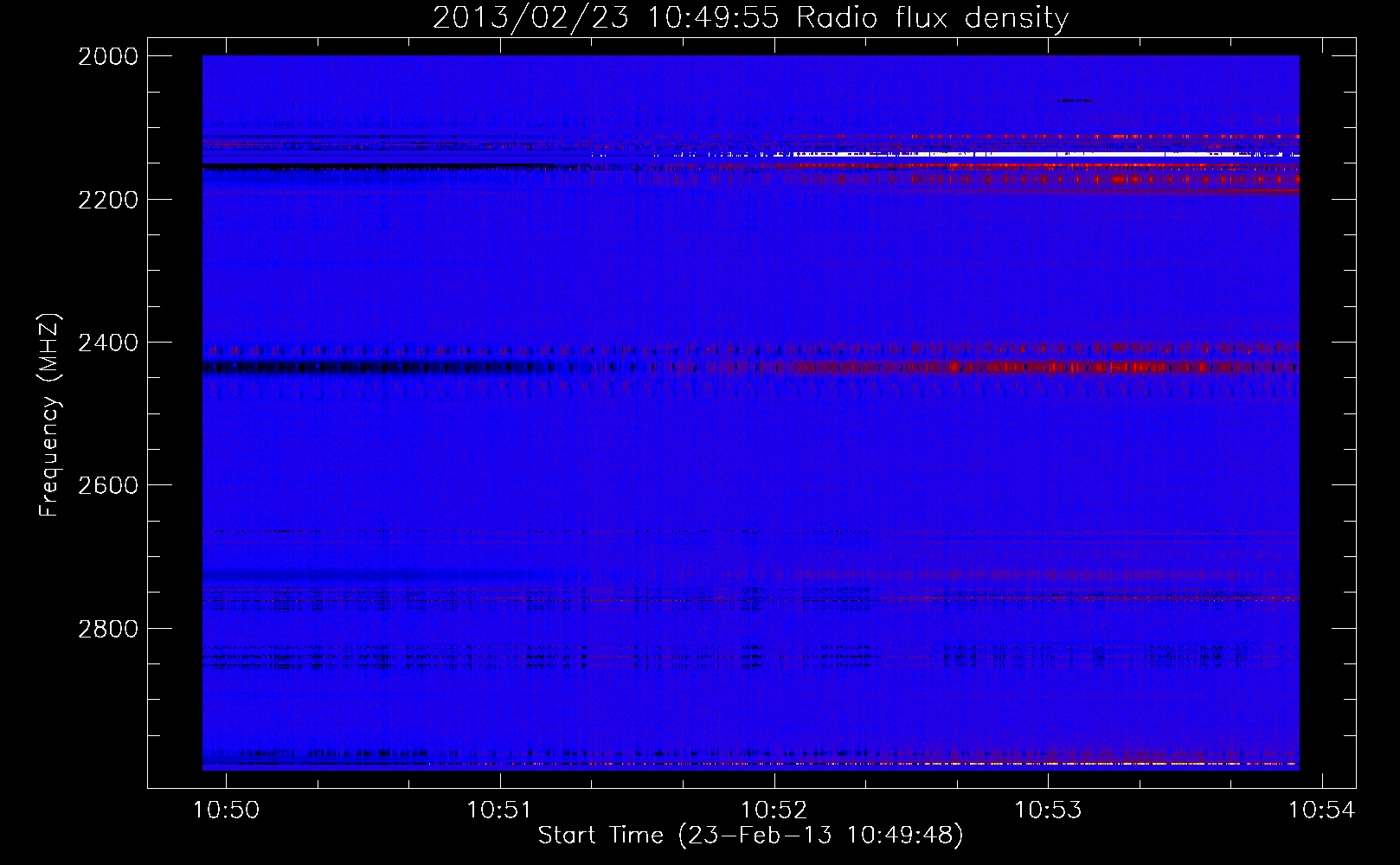Click the 10:51 time axis label

point(499,811)
